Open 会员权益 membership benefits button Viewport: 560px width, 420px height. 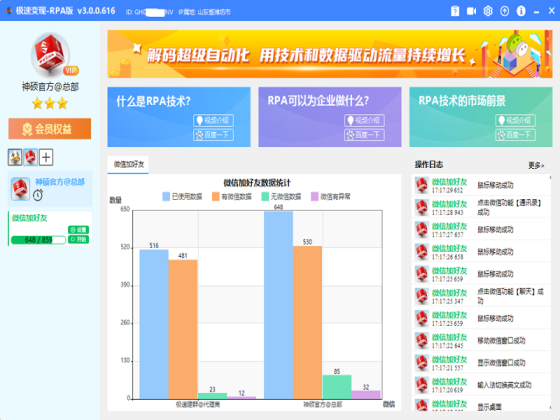pyautogui.click(x=50, y=129)
